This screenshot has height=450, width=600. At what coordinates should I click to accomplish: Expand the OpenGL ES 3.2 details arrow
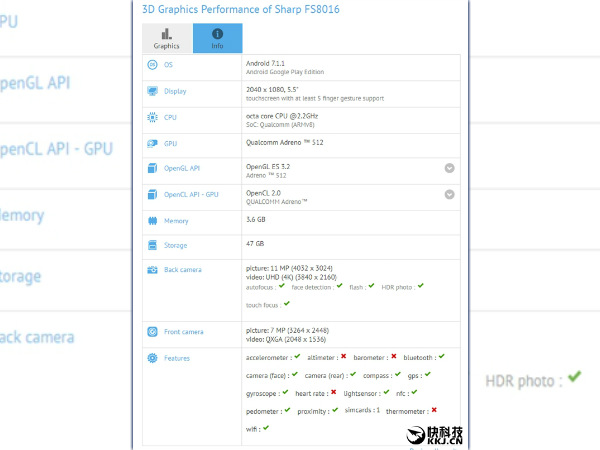point(450,168)
